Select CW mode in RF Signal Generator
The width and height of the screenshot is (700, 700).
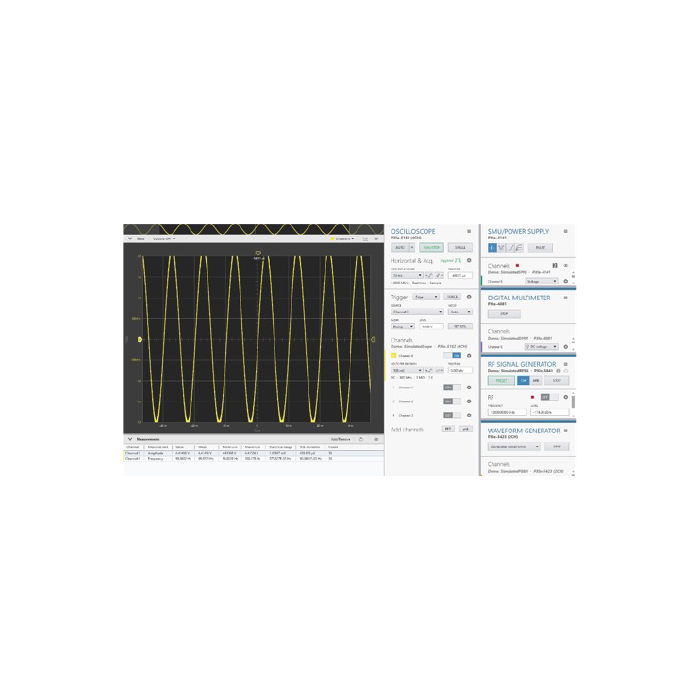point(523,380)
